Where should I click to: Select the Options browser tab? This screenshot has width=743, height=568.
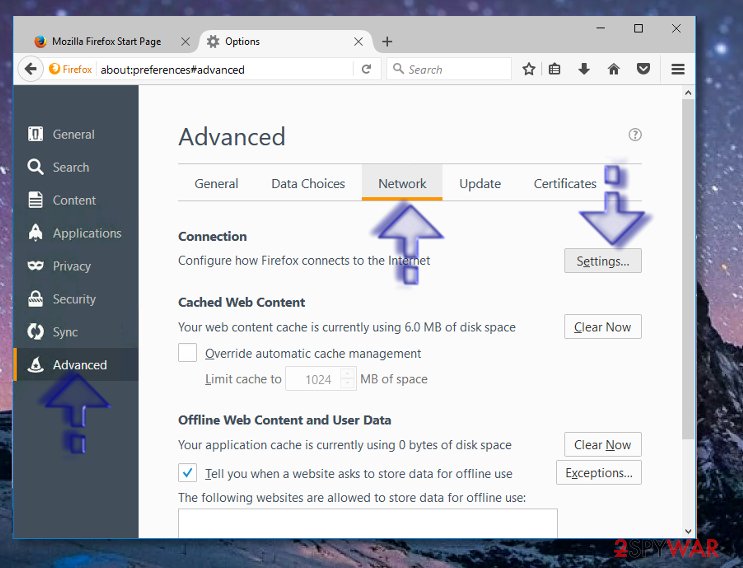284,42
